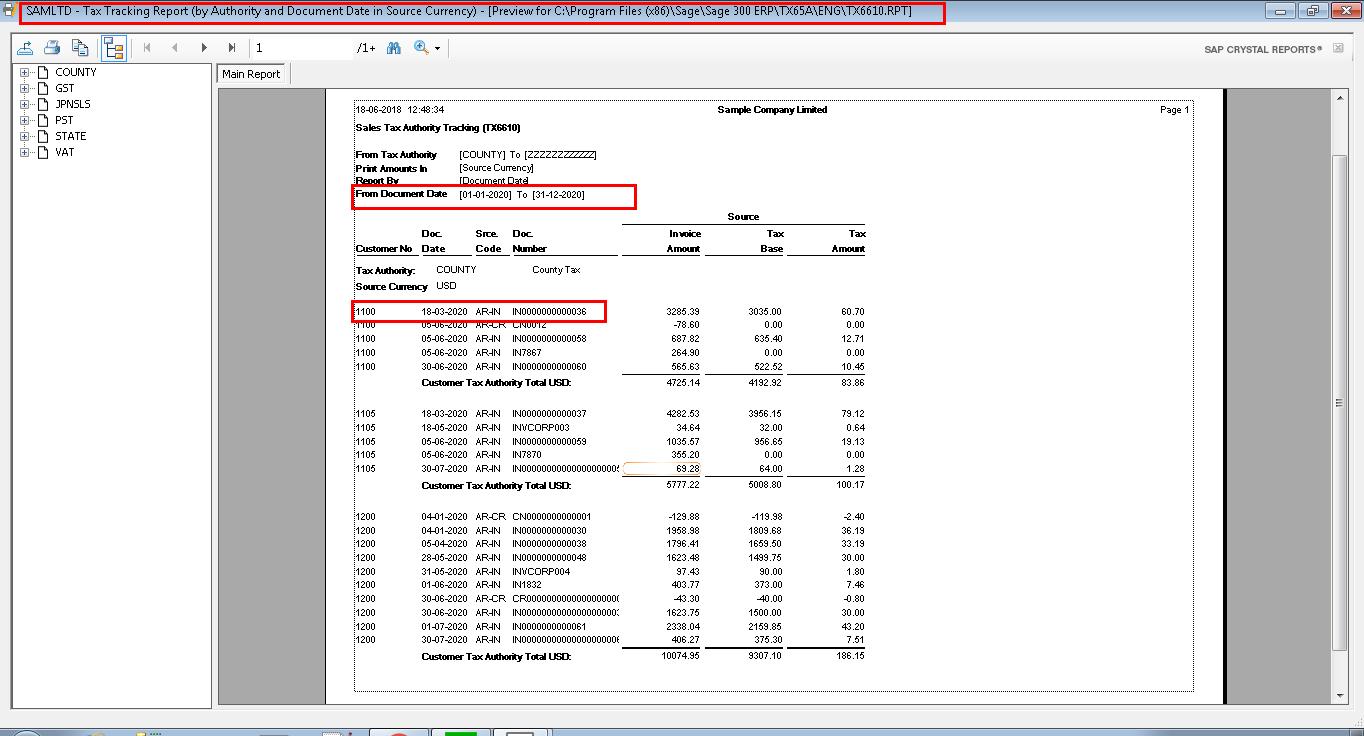Expand the COUNTY tree node
1364x736 pixels.
pos(25,72)
